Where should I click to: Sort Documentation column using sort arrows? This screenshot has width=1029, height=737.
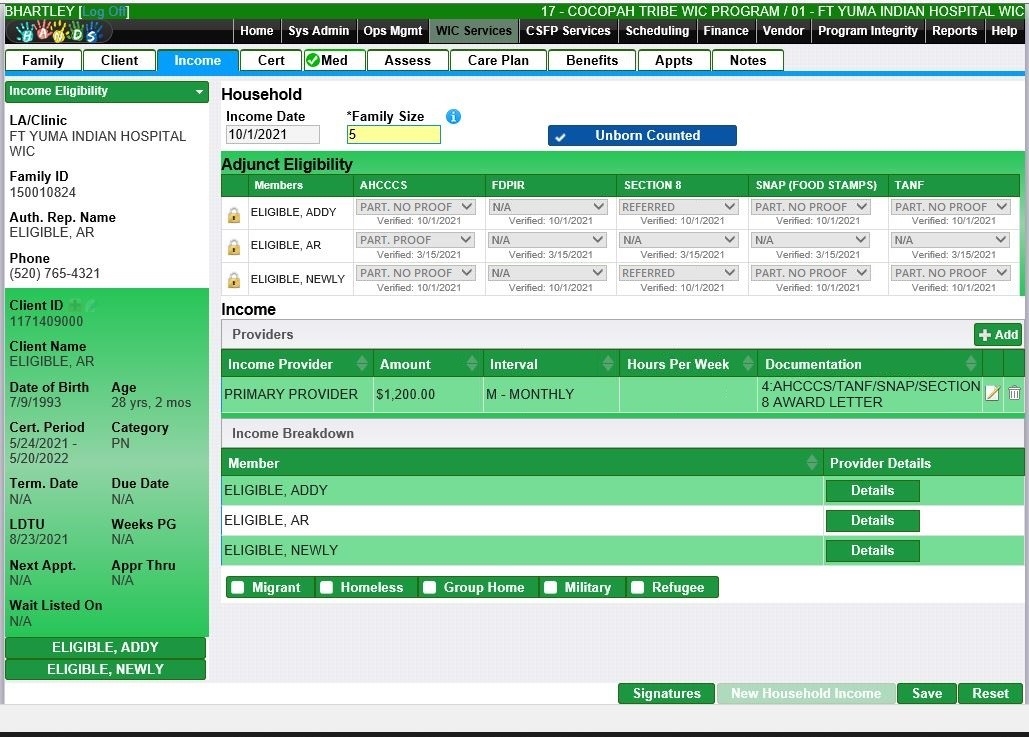970,364
